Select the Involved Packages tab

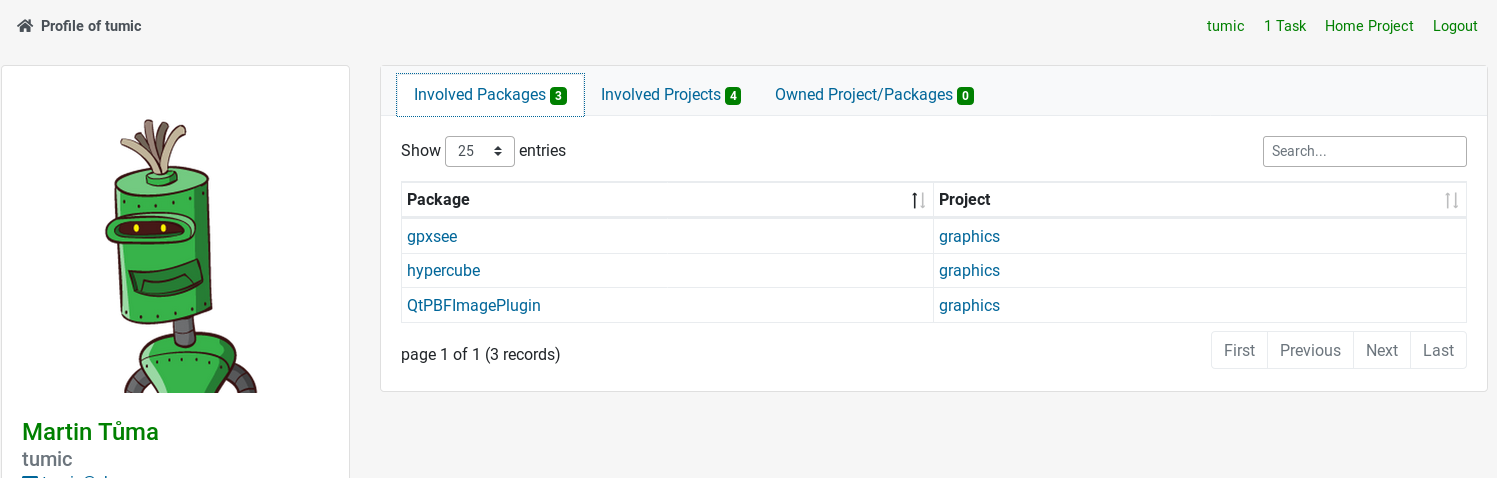(490, 95)
